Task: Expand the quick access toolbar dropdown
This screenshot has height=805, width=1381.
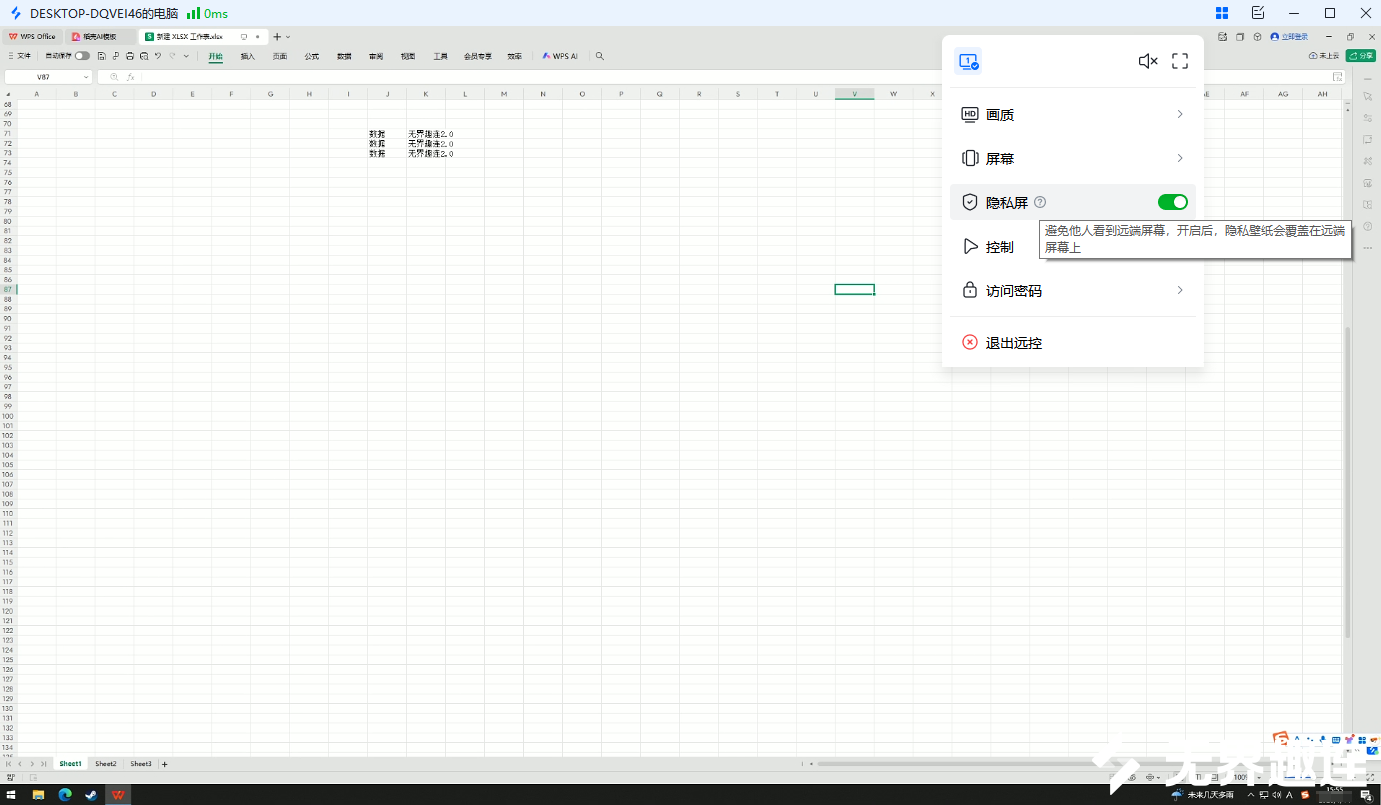Action: point(186,56)
